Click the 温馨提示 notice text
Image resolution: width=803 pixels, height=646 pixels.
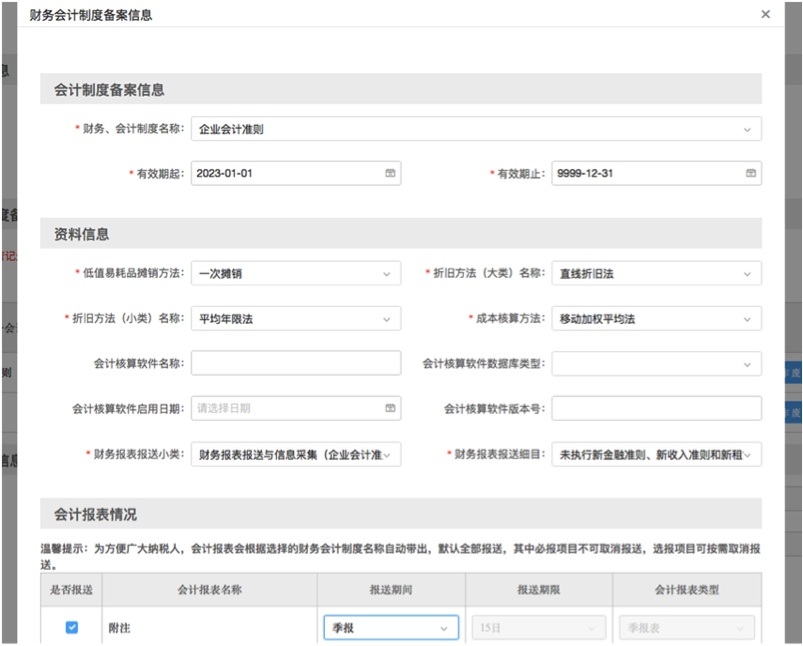(x=400, y=556)
